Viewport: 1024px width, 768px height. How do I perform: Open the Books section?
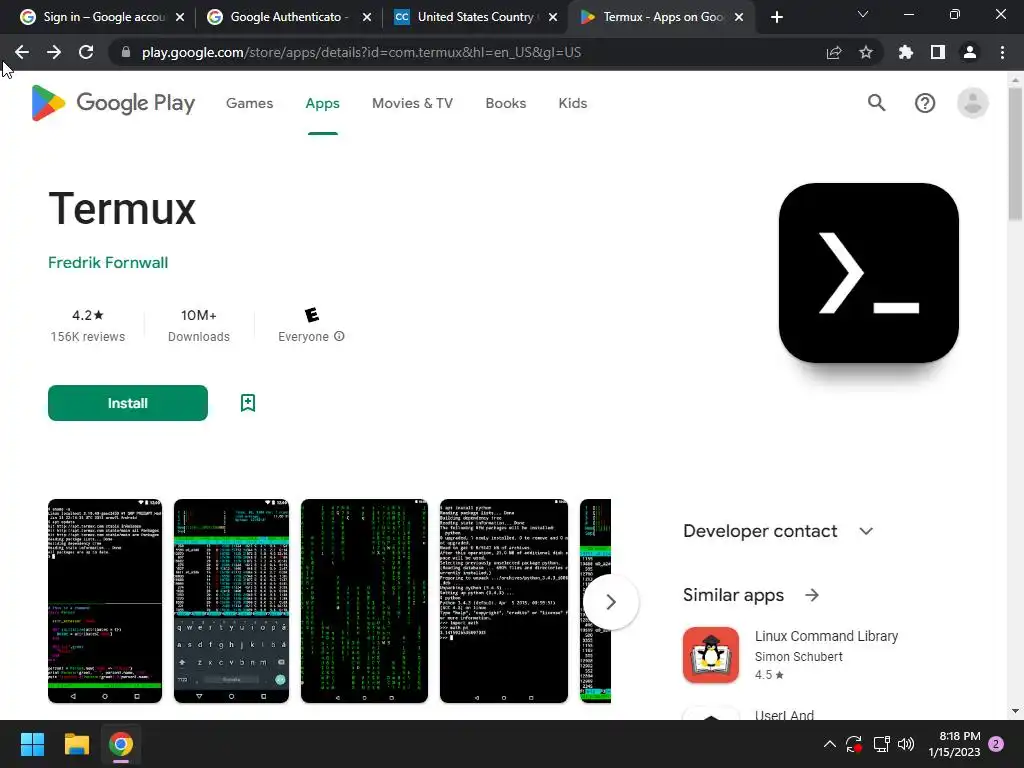(505, 103)
